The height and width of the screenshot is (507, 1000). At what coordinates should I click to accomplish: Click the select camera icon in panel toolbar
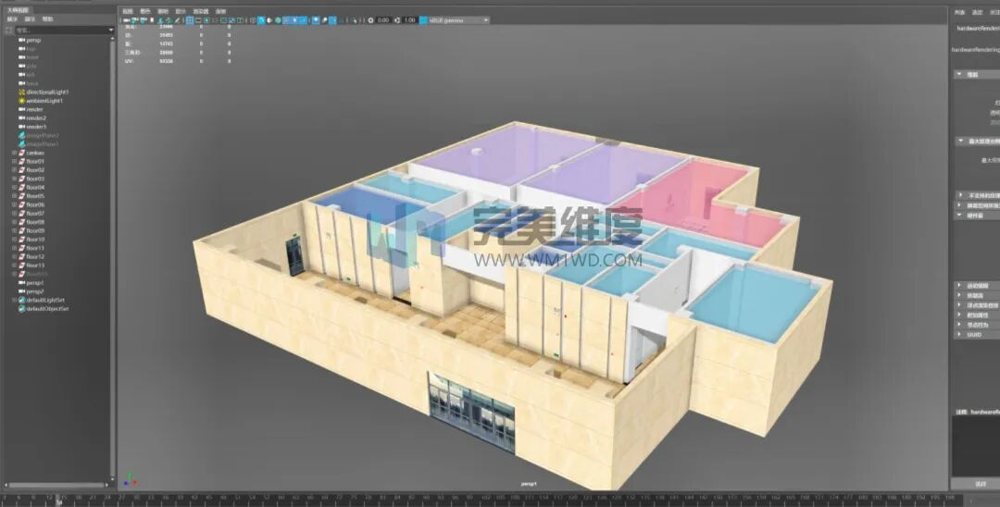click(127, 20)
